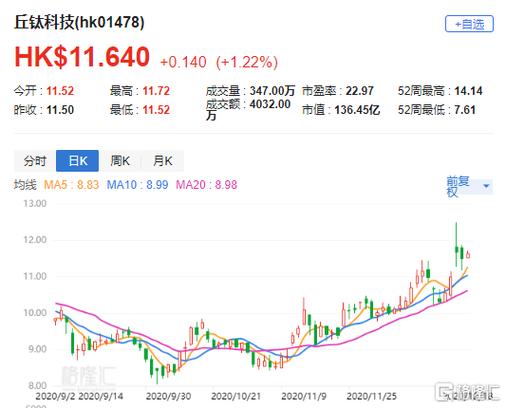506x408 pixels.
Task: Click the 均线 label
Action: tap(25, 185)
